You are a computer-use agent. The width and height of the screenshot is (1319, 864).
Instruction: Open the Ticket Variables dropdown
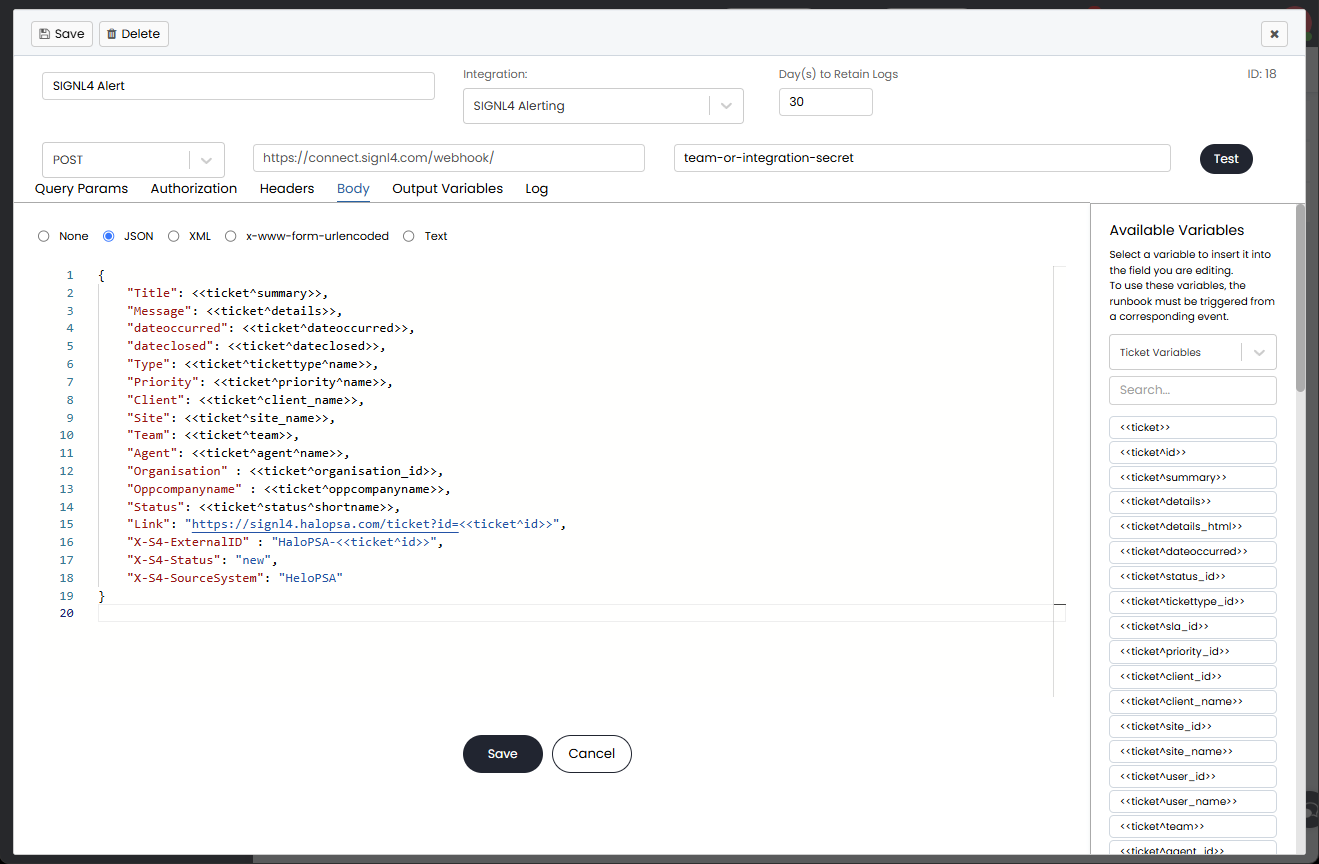(x=1193, y=352)
